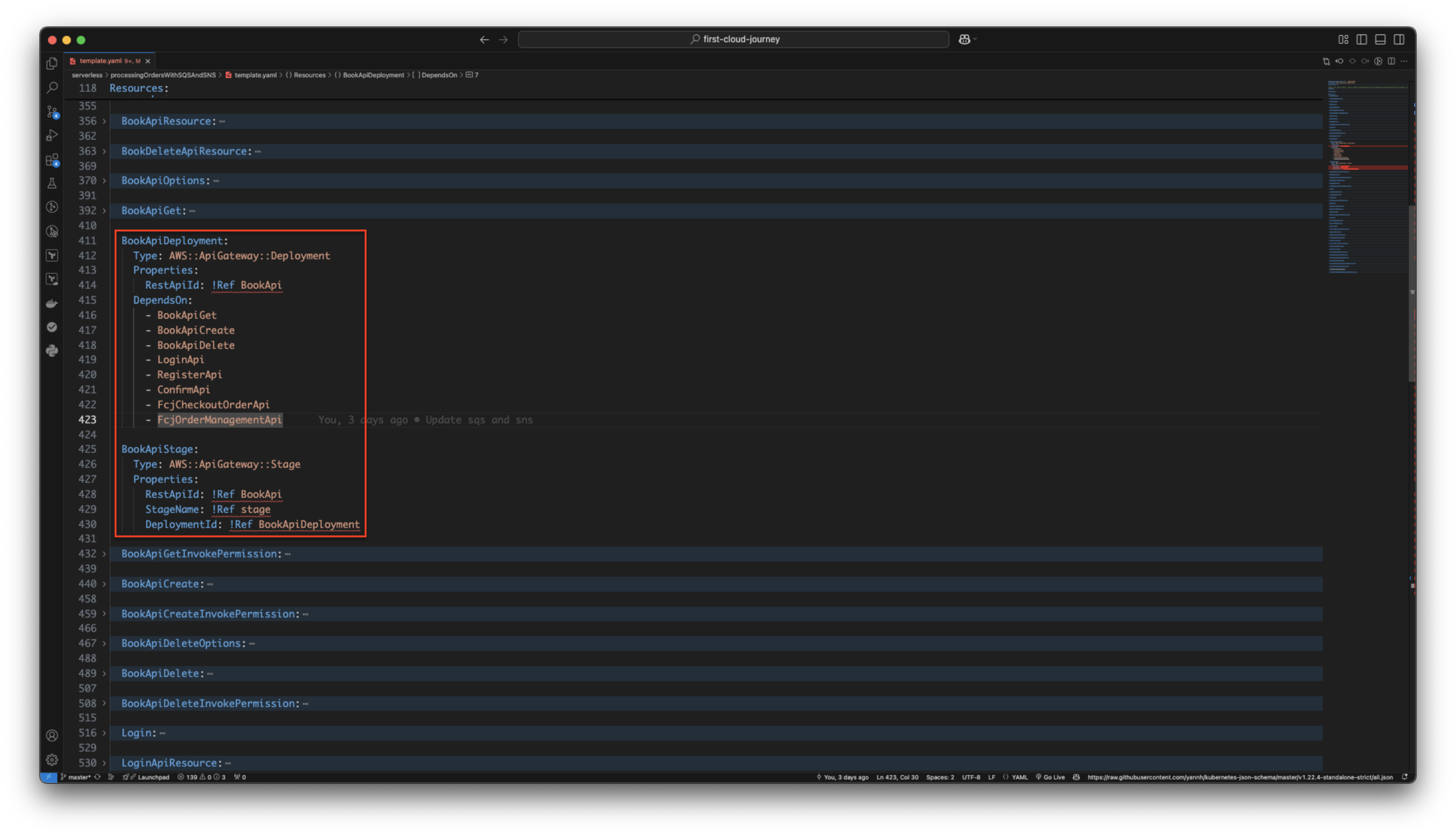Click Go Live in status bar
The image size is (1456, 836).
[1050, 777]
